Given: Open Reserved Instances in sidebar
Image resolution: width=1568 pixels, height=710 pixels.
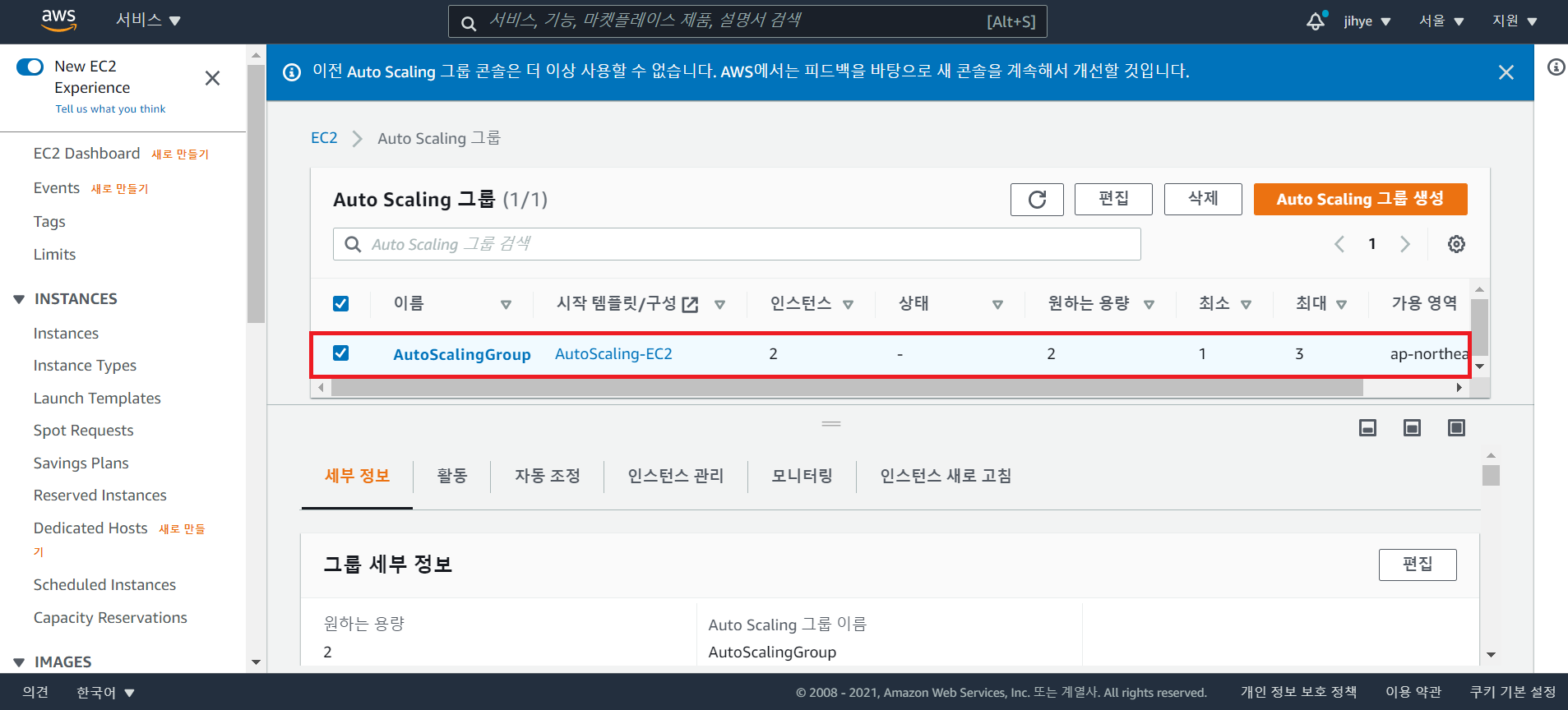Looking at the screenshot, I should (100, 496).
